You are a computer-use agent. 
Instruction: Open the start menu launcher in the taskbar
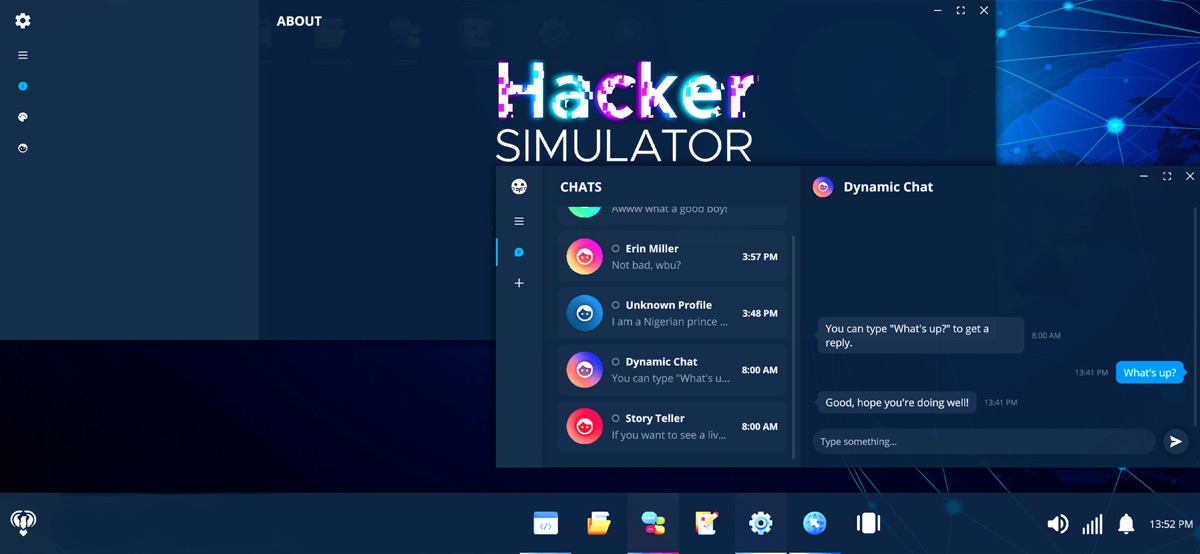(x=23, y=523)
